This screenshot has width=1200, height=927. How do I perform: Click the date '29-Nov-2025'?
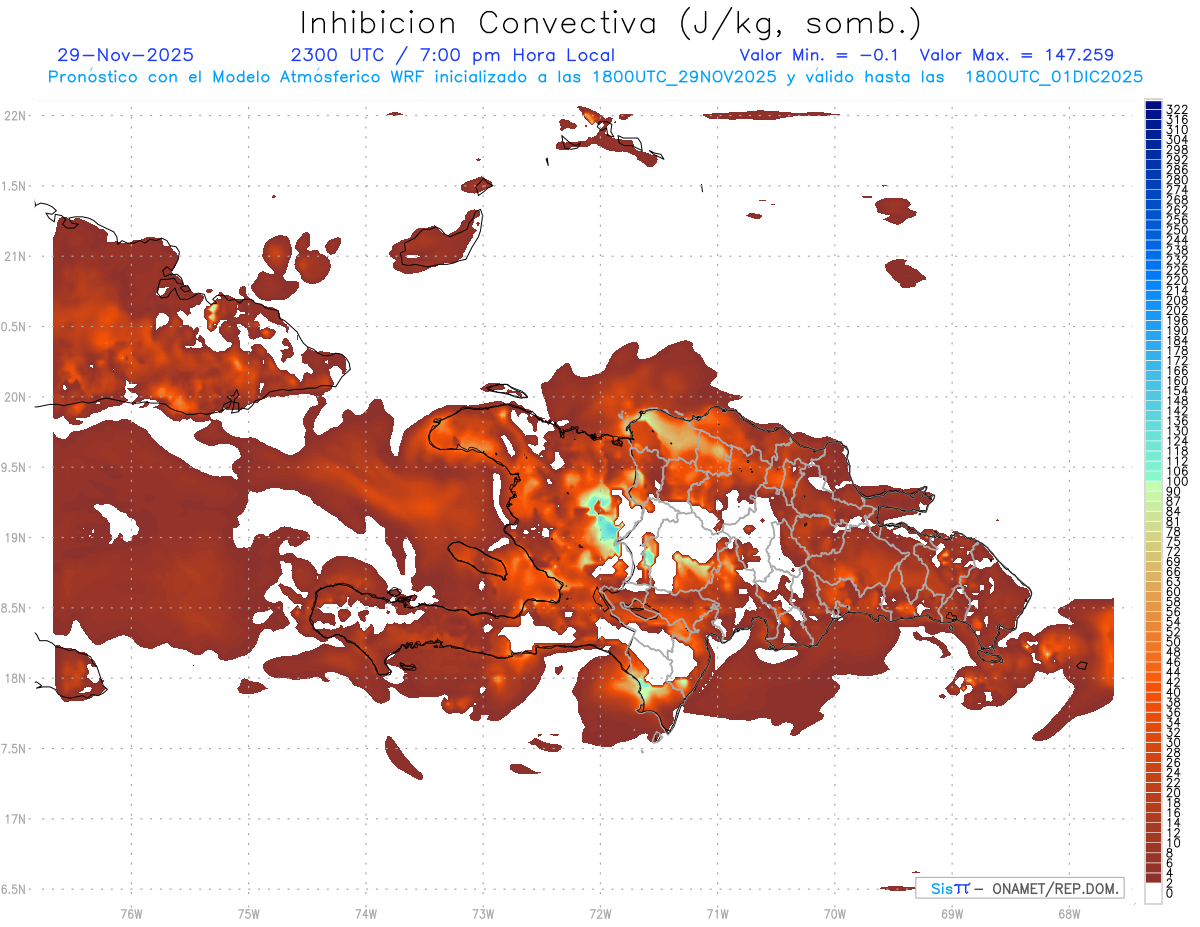click(x=126, y=55)
